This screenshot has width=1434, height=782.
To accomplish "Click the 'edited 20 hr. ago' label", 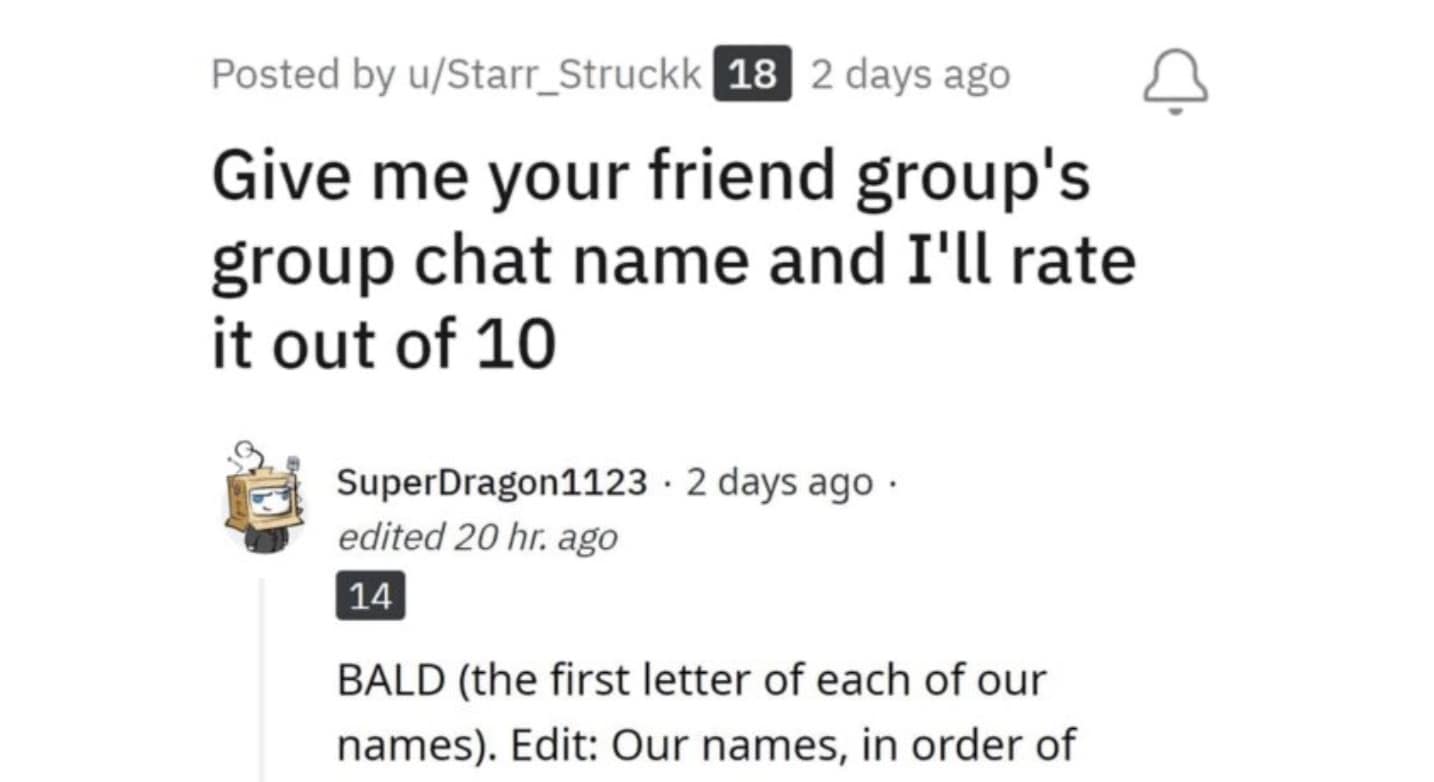I will (478, 537).
